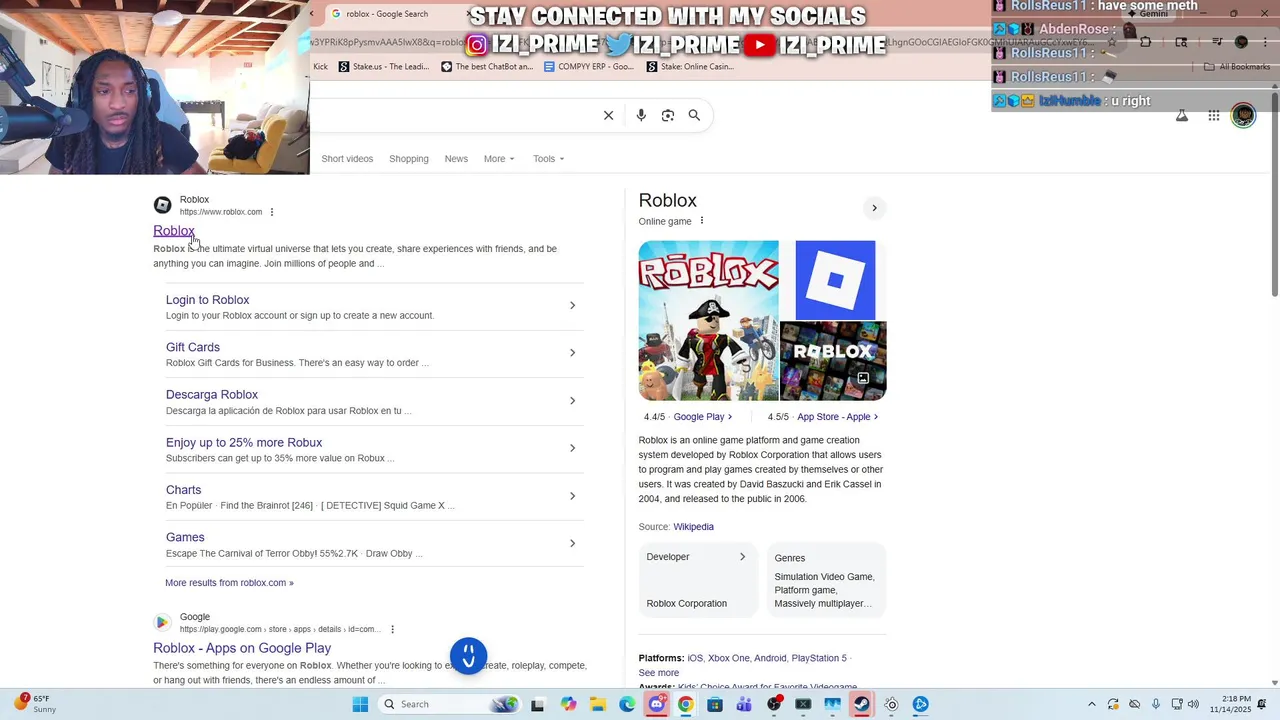This screenshot has height=720, width=1280.
Task: Show hidden icons in the system tray
Action: 1093,704
